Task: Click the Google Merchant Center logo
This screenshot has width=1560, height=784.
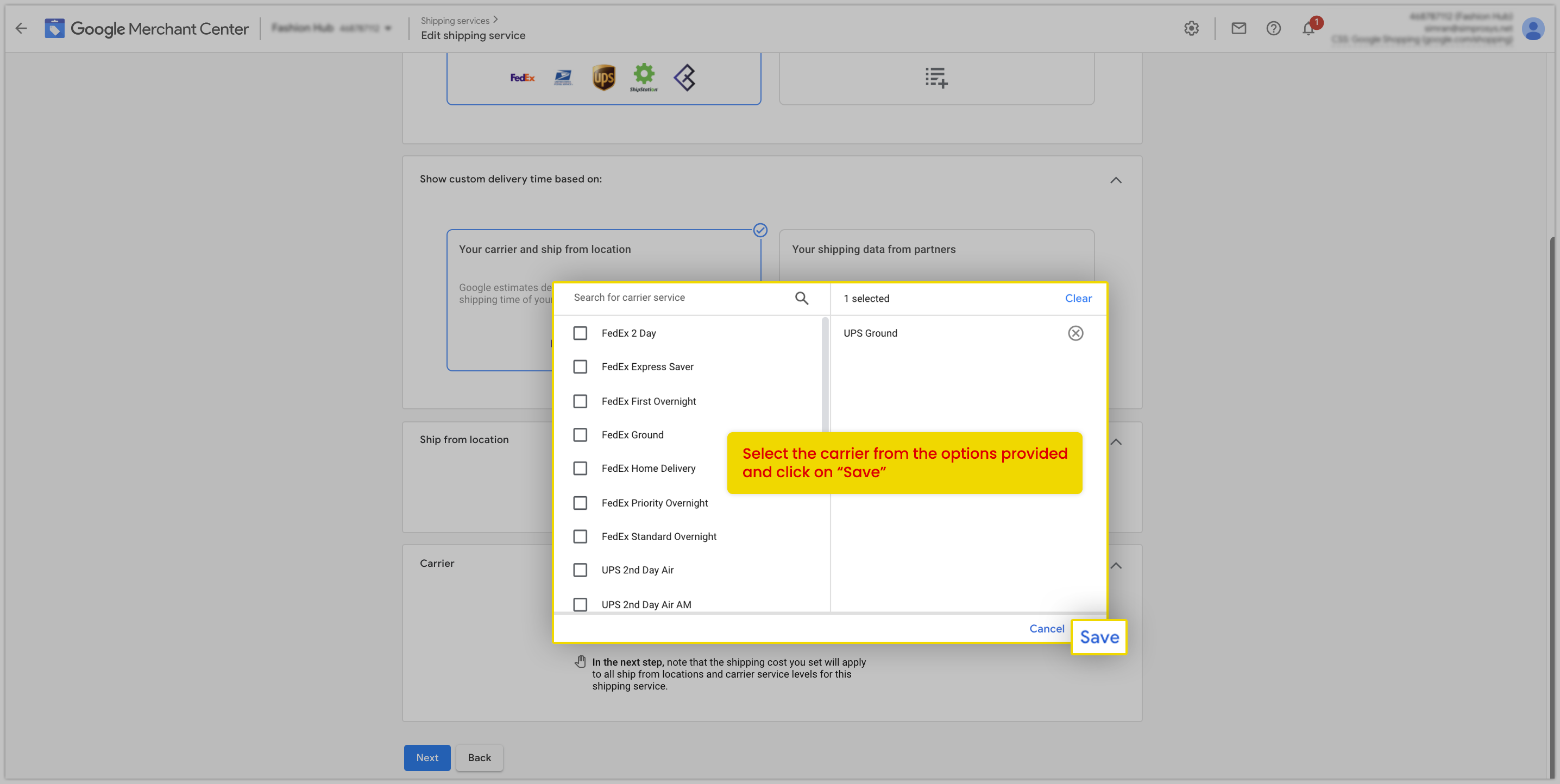Action: click(x=146, y=28)
